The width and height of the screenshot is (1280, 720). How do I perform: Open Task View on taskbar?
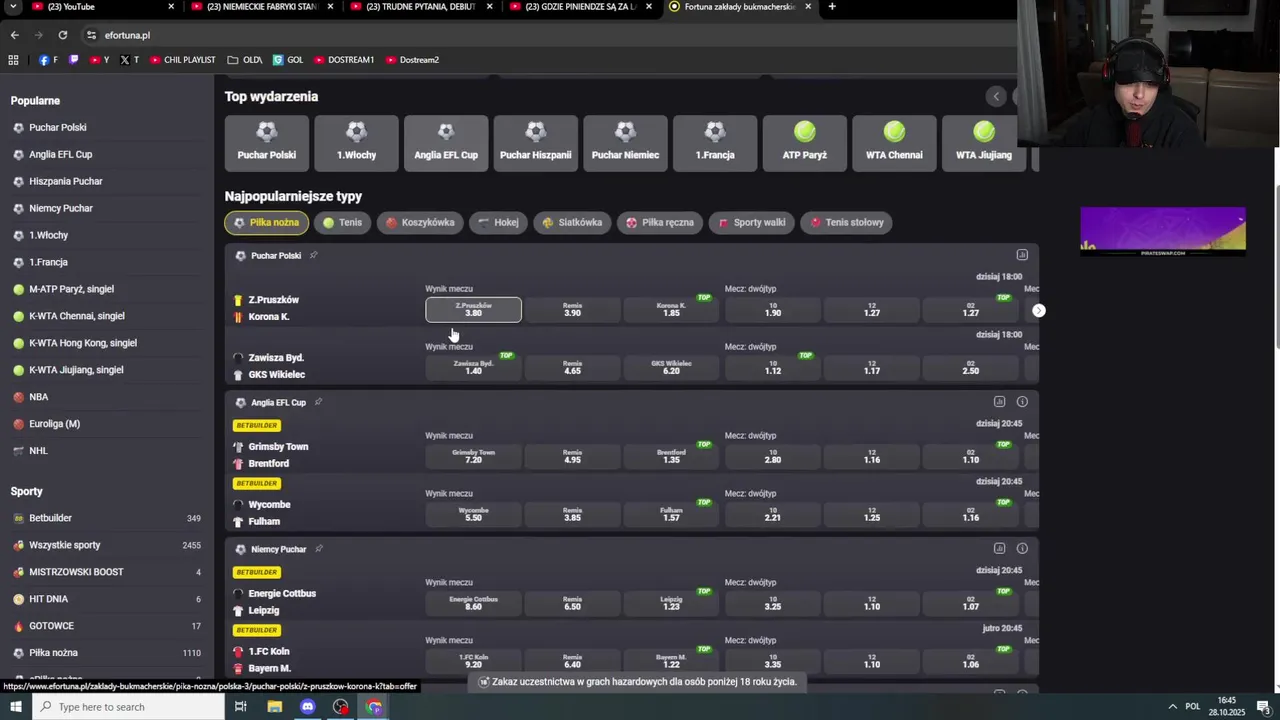pyautogui.click(x=241, y=707)
